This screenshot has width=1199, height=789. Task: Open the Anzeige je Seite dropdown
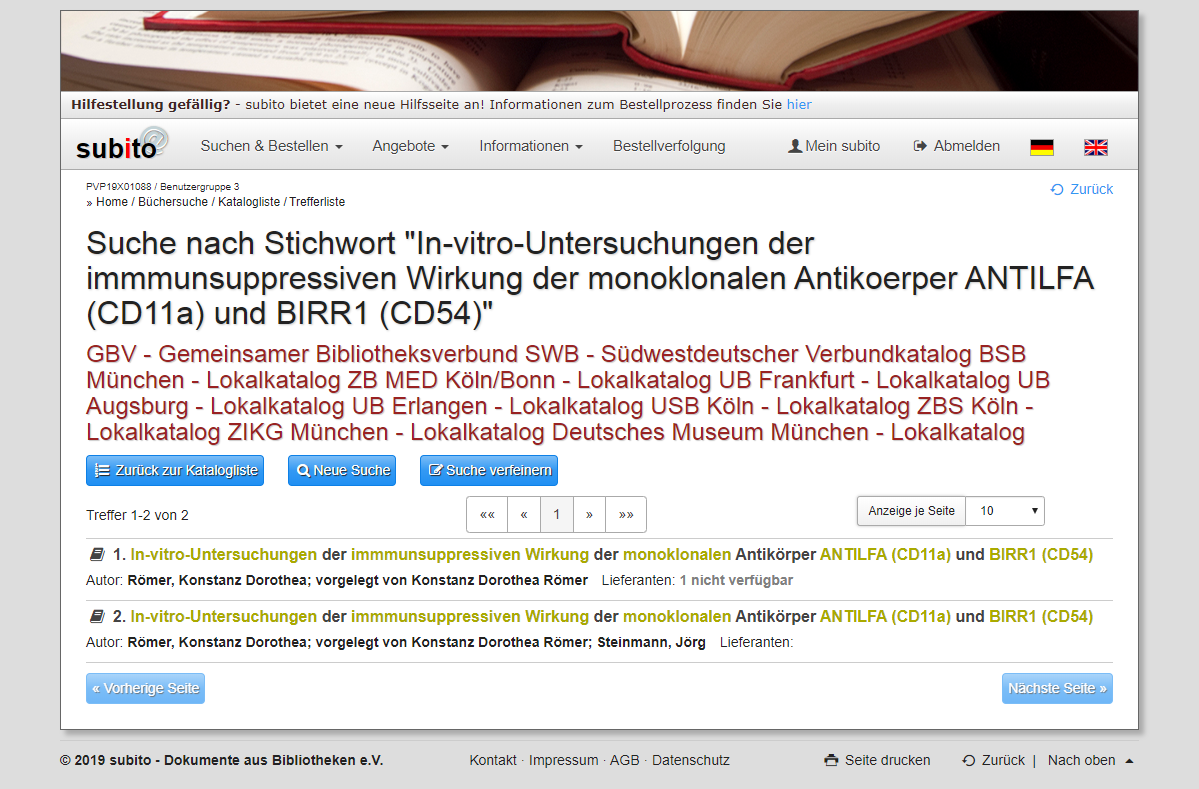tap(1005, 511)
